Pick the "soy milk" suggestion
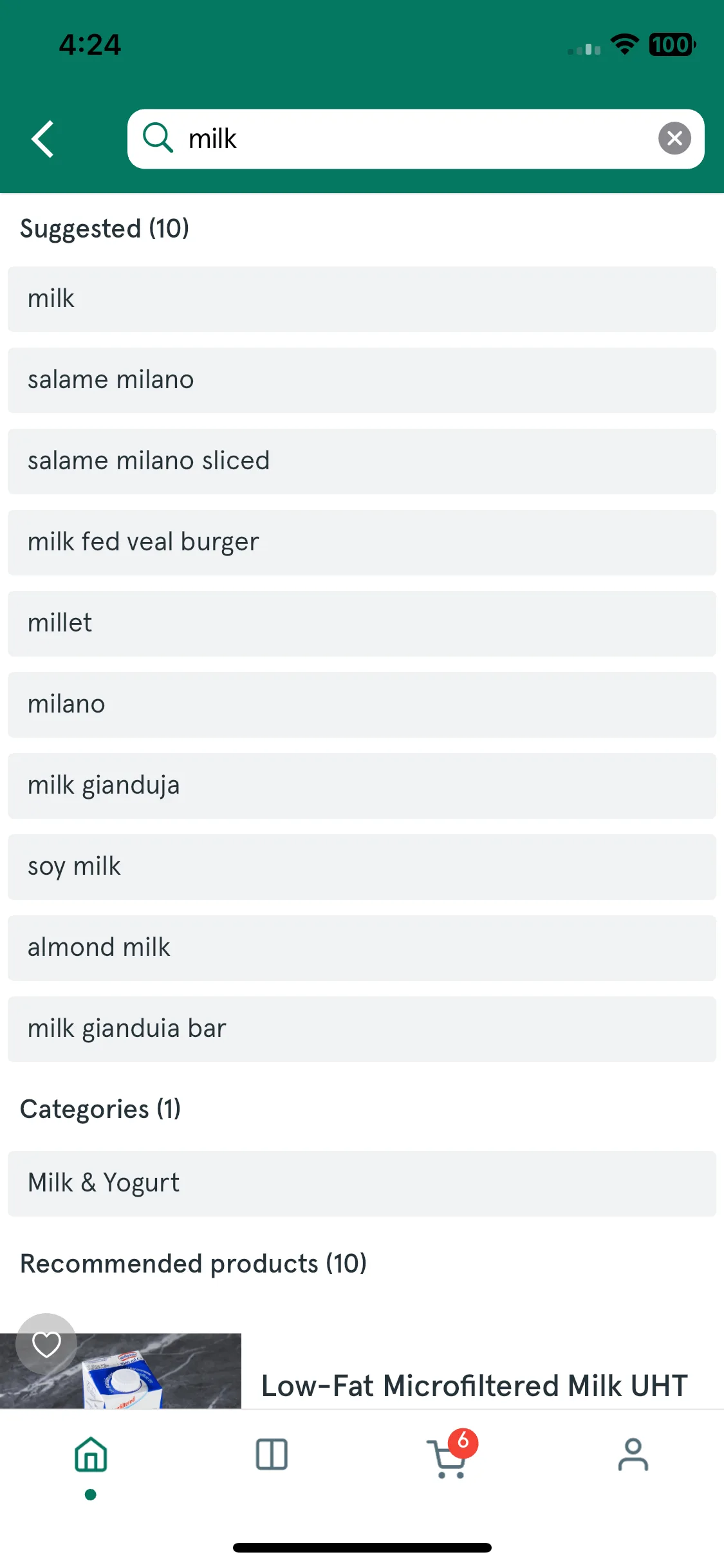The width and height of the screenshot is (724, 1568). coord(362,867)
